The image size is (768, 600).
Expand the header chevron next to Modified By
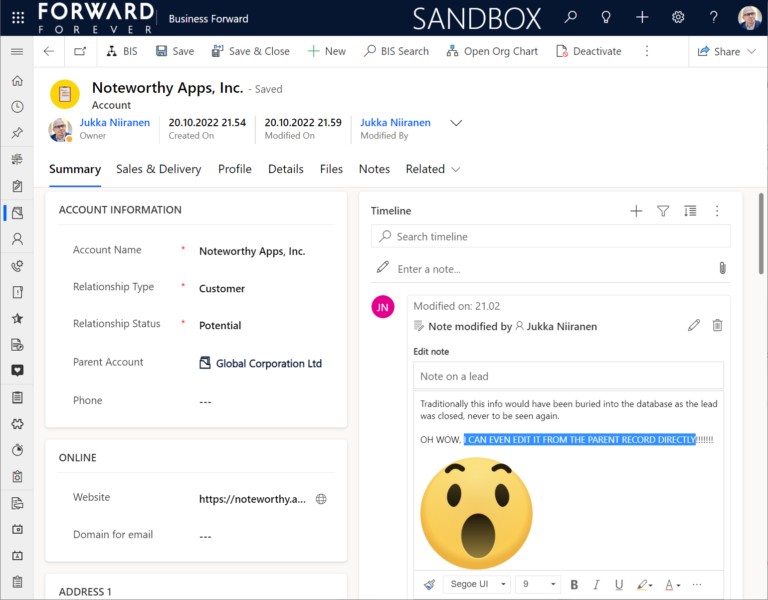pos(456,123)
